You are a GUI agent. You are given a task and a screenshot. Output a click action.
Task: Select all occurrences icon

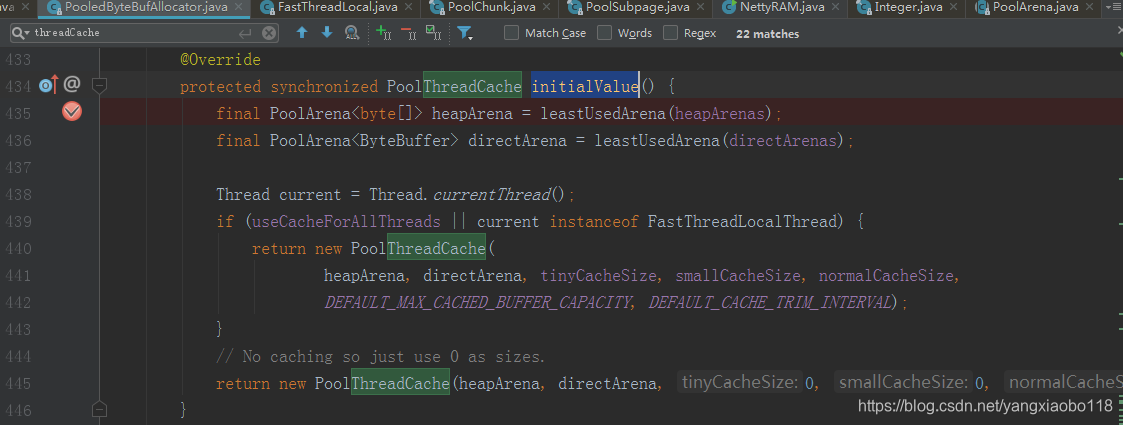[433, 33]
